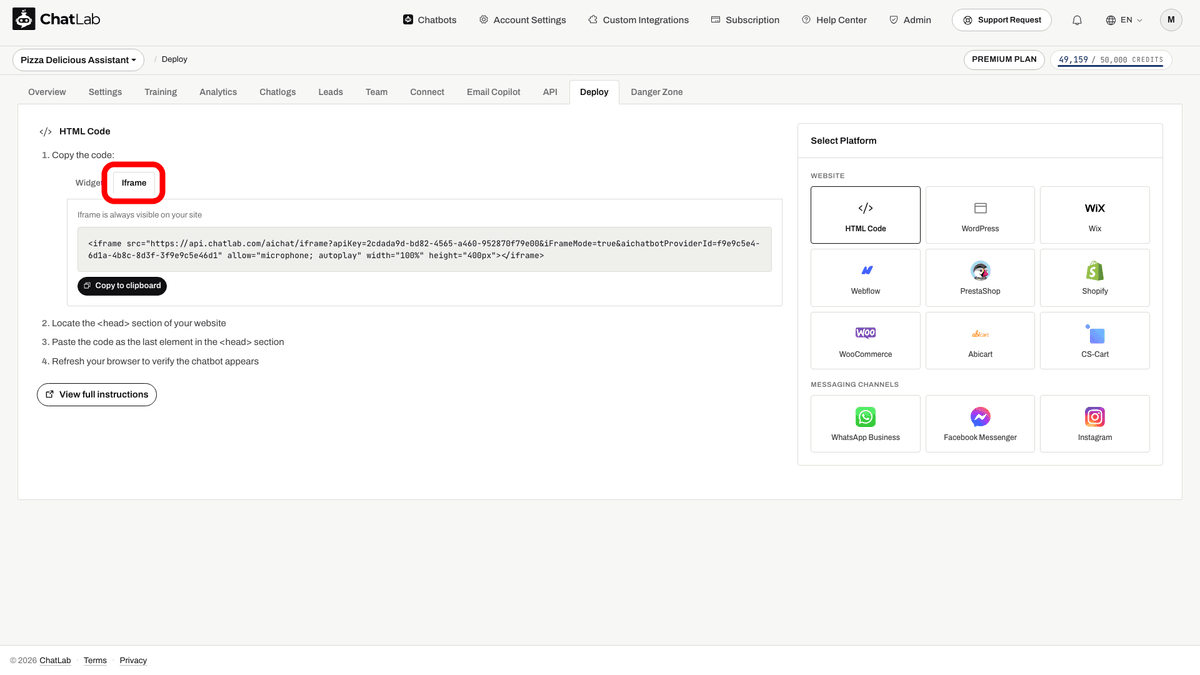Image resolution: width=1200 pixels, height=675 pixels.
Task: Open the Admin section
Action: (x=909, y=20)
